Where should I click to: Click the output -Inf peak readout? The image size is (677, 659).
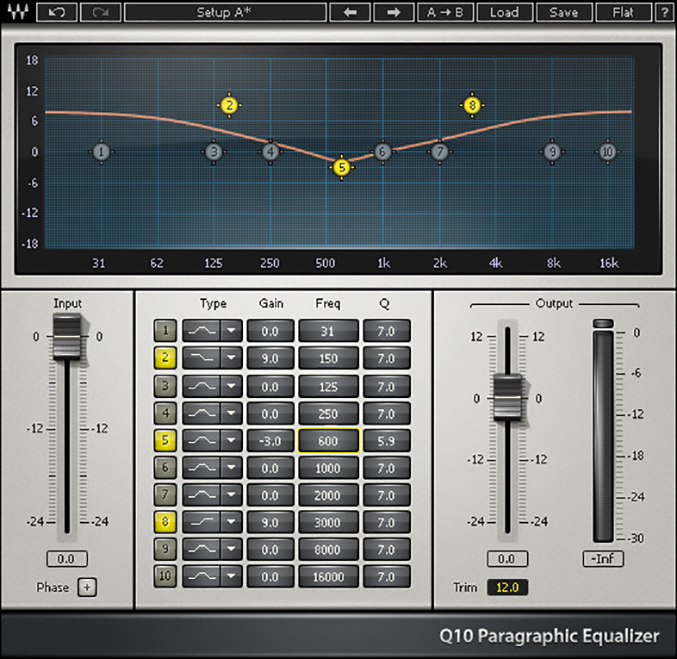(x=603, y=559)
